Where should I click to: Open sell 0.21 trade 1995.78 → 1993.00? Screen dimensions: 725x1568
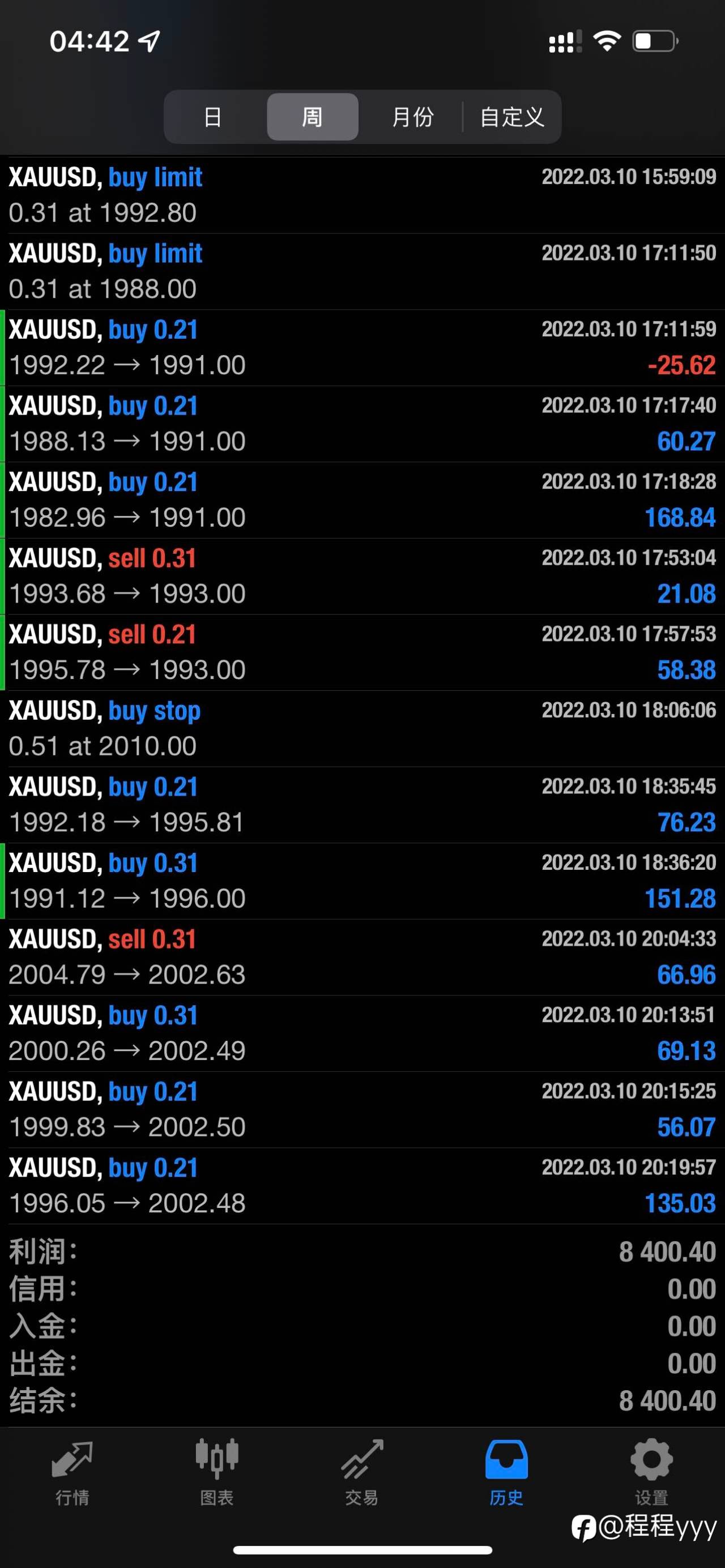362,652
